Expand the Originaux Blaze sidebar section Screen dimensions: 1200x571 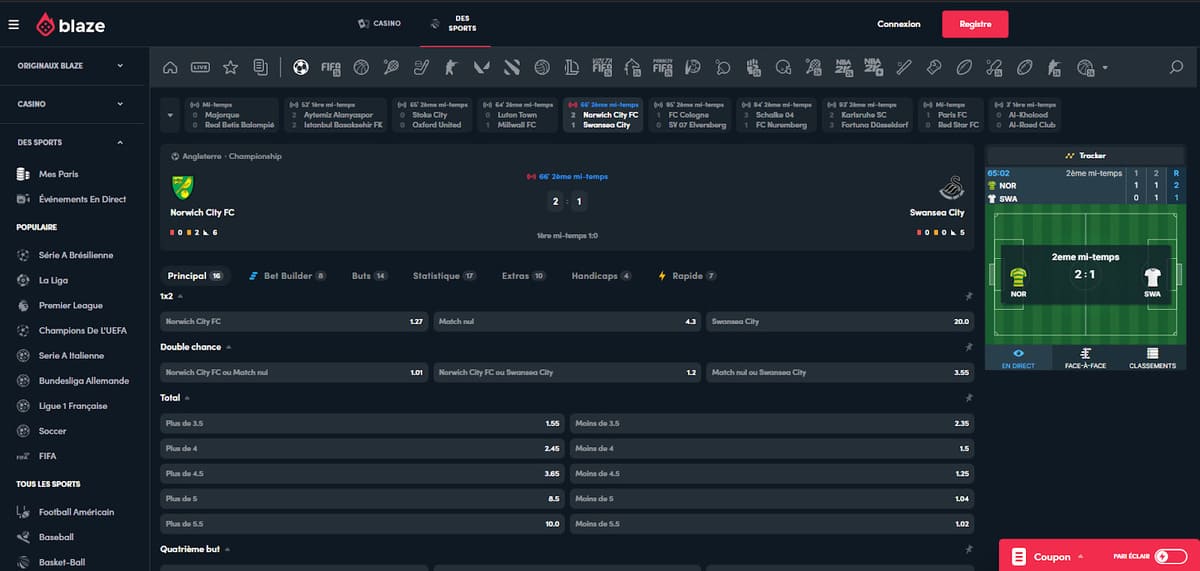click(120, 66)
